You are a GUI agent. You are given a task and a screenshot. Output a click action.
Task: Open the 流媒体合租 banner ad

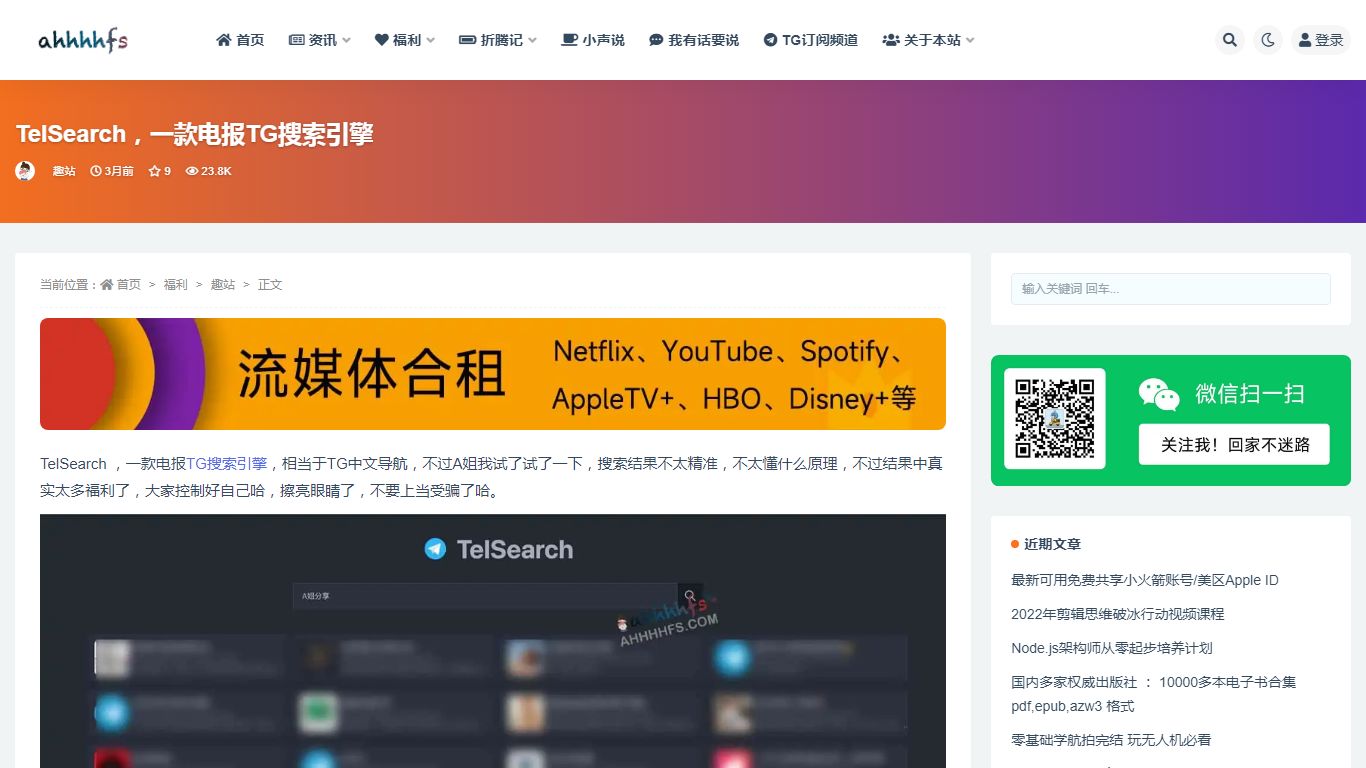[x=493, y=374]
